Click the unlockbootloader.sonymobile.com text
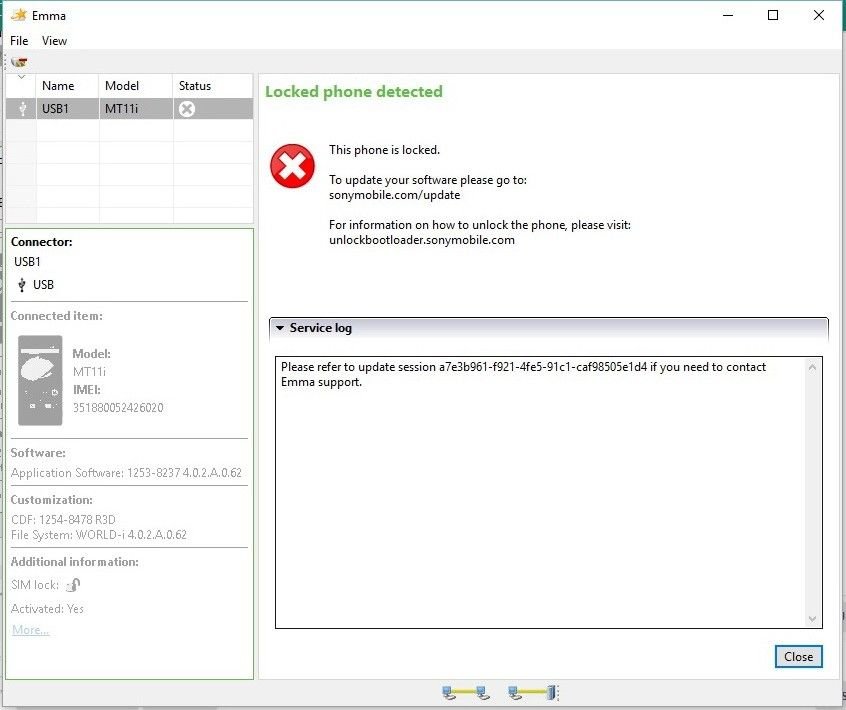 422,240
